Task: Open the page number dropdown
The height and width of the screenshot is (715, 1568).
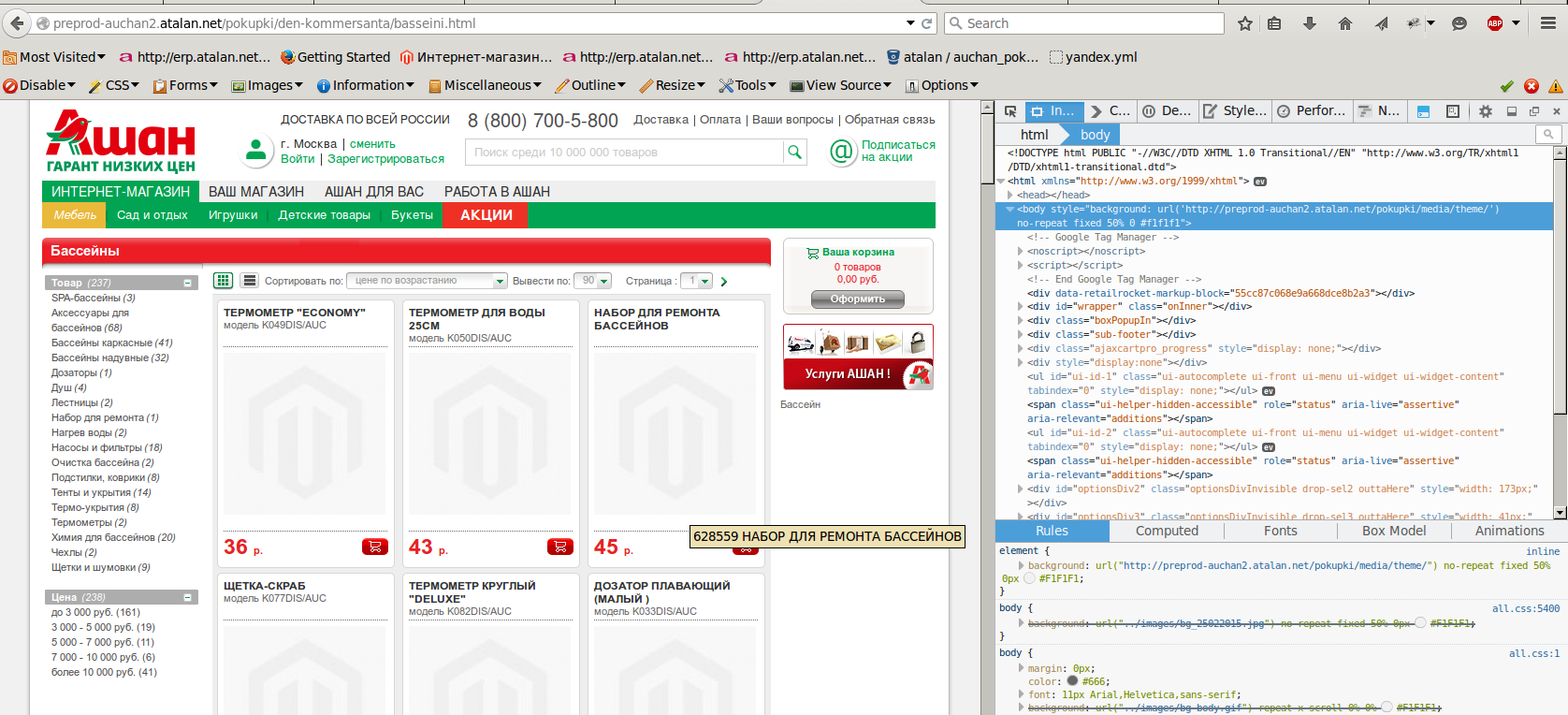Action: point(696,281)
